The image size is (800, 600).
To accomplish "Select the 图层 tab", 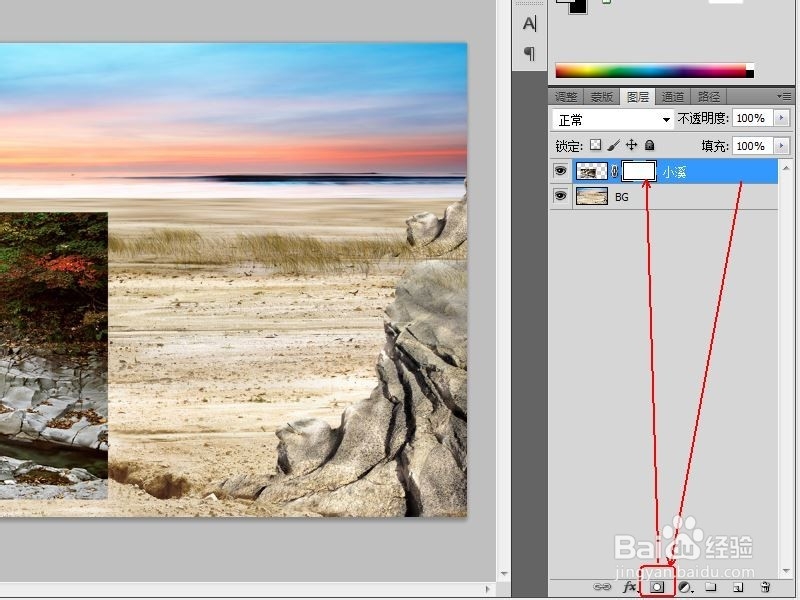I will (638, 96).
